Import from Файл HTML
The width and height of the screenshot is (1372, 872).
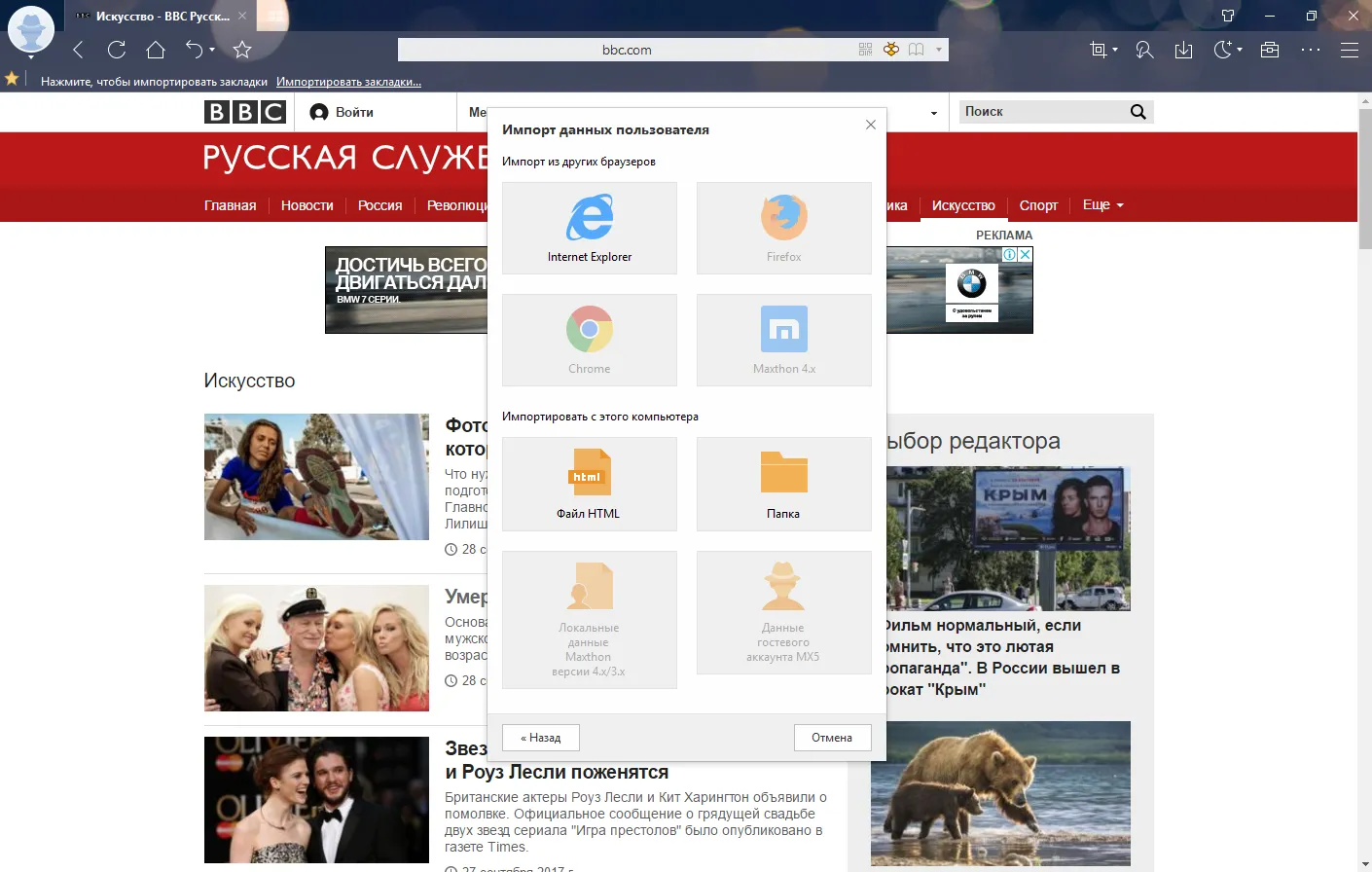[590, 484]
